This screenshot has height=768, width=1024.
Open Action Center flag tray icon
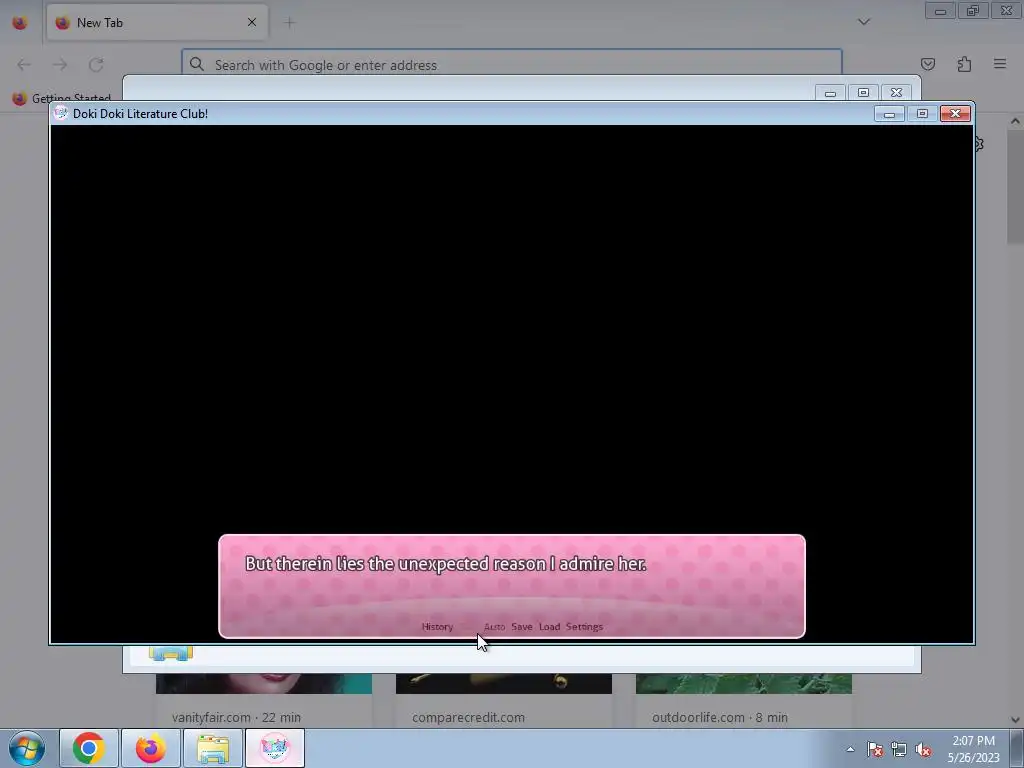click(x=875, y=749)
